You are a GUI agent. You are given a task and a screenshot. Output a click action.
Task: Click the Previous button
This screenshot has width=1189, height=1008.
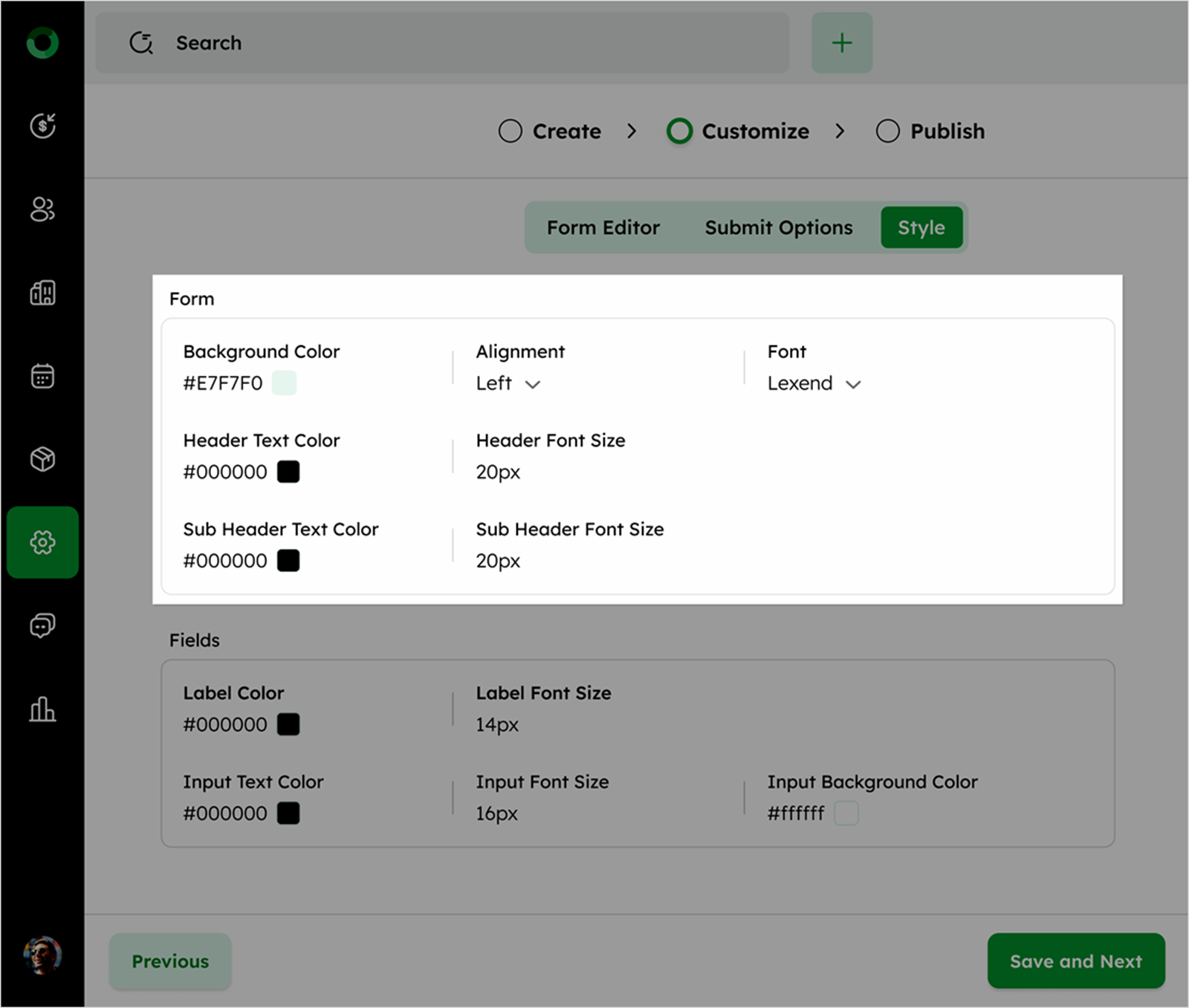(170, 961)
